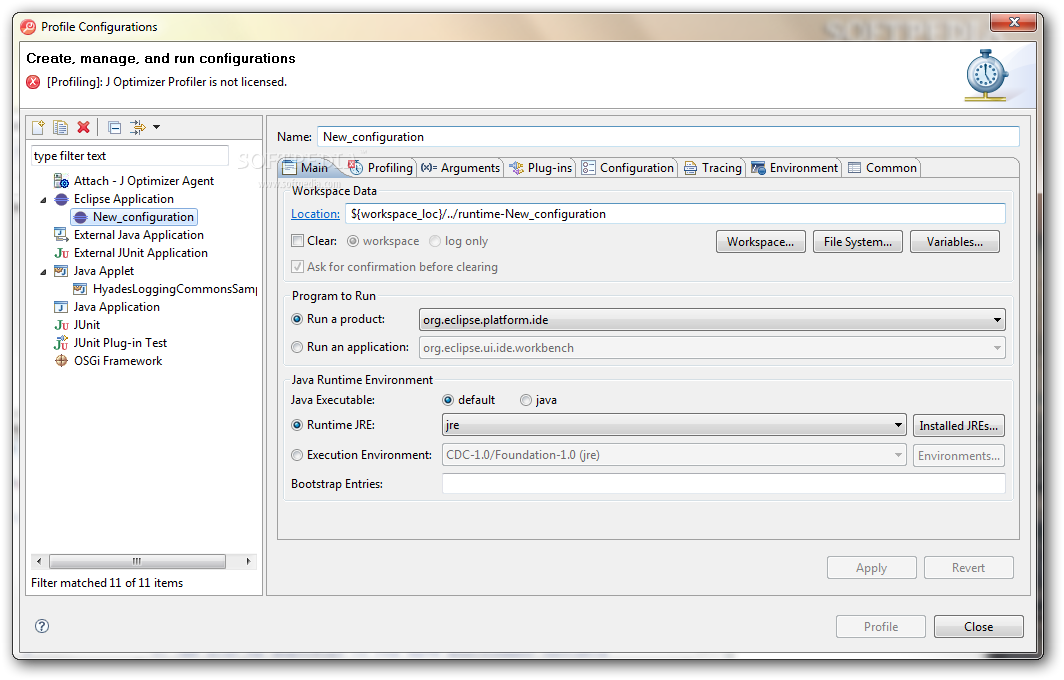The height and width of the screenshot is (680, 1064).
Task: Choose java executable radio option
Action: pos(526,400)
